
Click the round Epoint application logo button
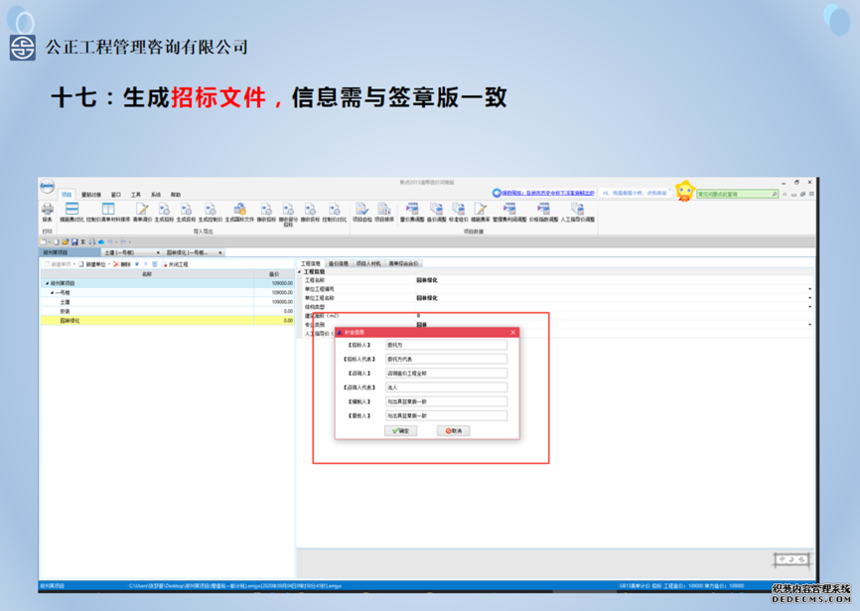[47, 186]
